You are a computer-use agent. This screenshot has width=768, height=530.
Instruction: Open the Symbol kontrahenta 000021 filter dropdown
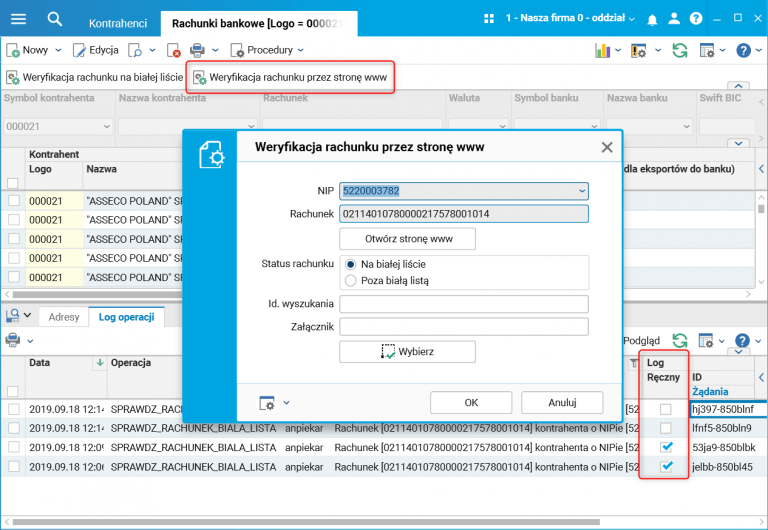[x=106, y=126]
